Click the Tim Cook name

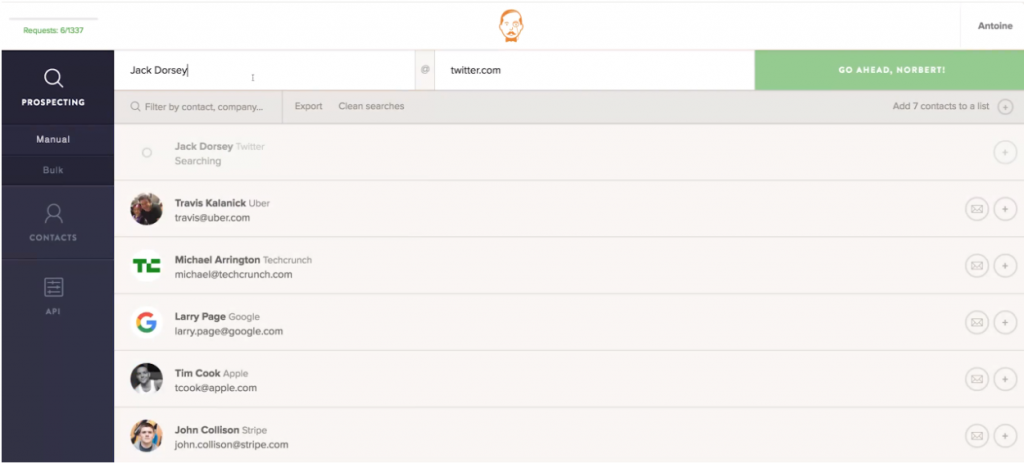pos(197,373)
